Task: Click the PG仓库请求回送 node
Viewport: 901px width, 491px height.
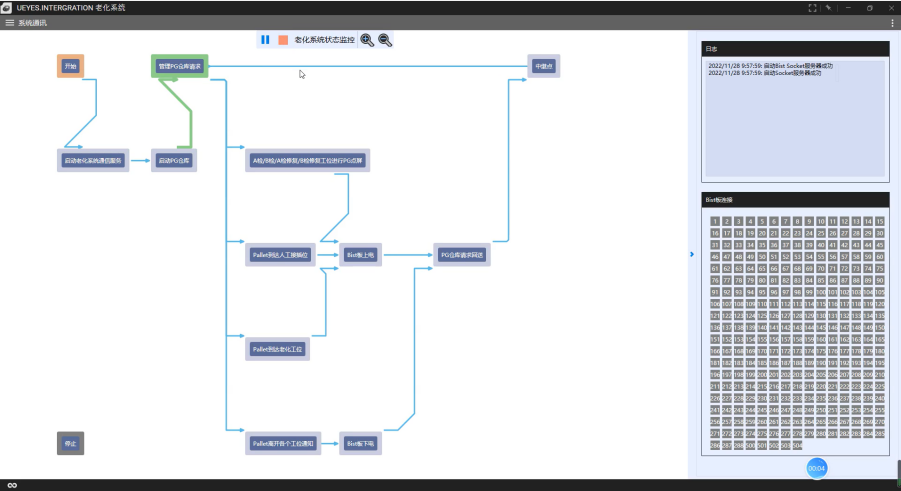Action: point(463,255)
